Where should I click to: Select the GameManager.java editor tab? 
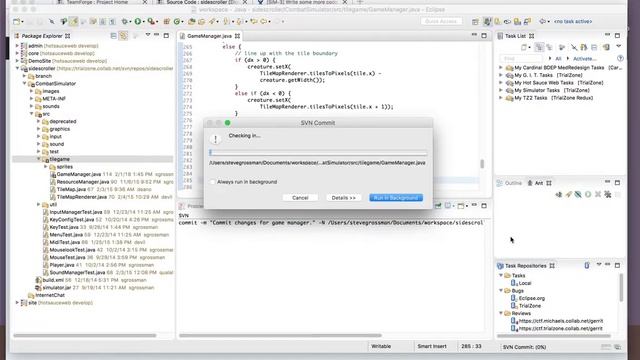209,36
